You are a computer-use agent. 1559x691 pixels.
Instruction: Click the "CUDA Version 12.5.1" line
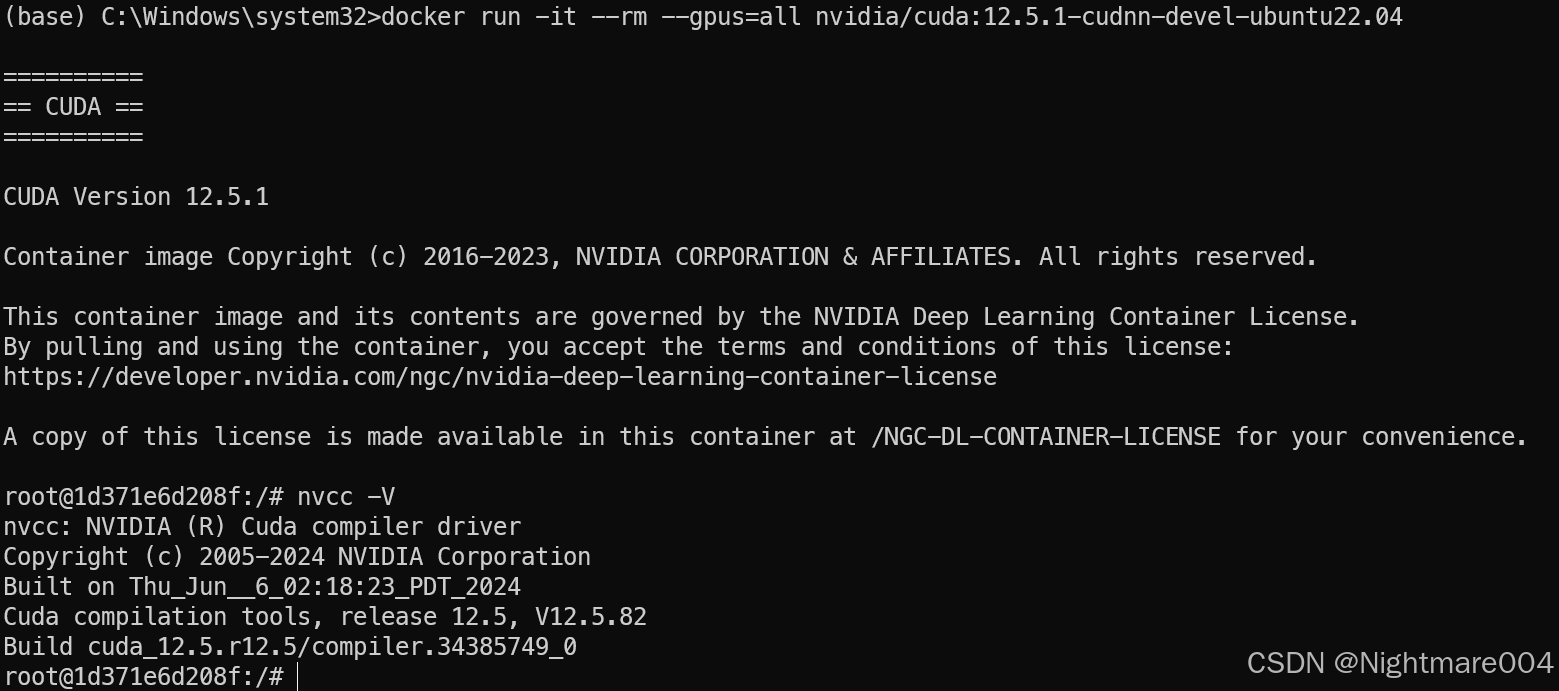136,197
